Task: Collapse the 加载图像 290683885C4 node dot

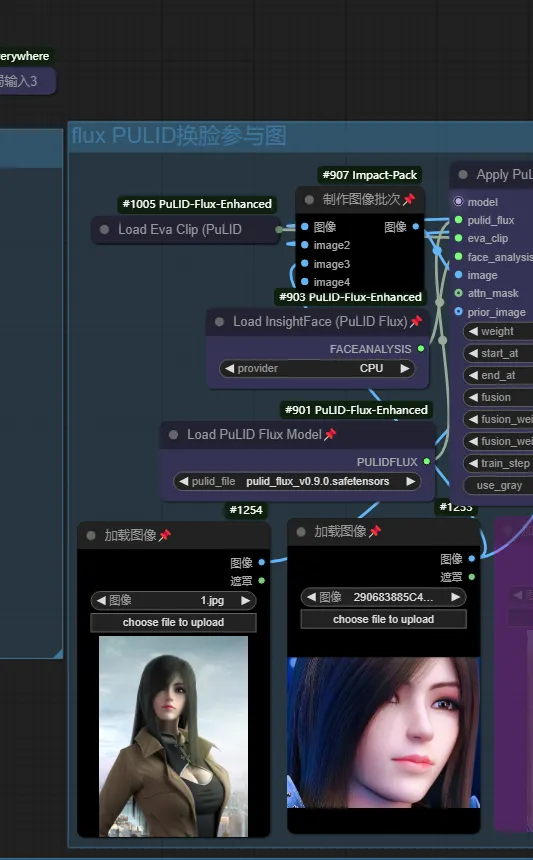Action: (x=300, y=531)
